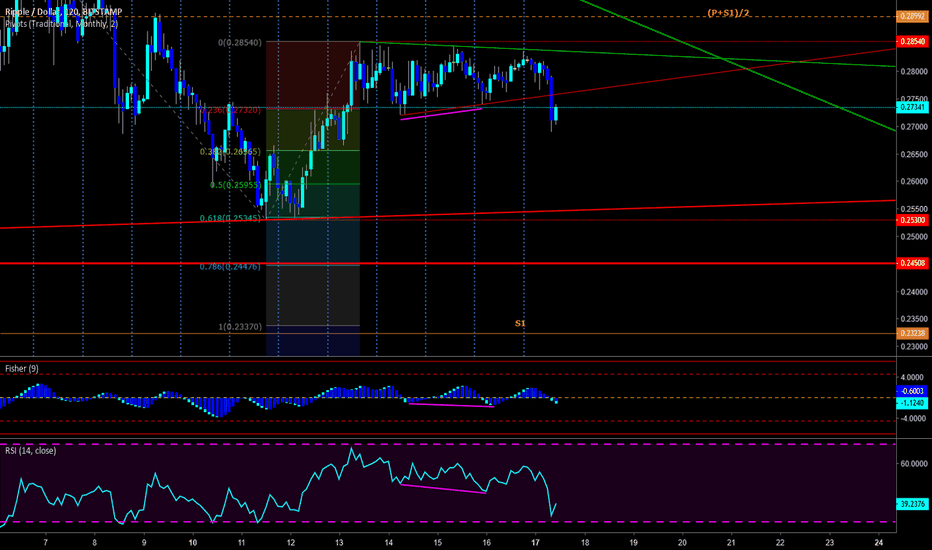Click date 13 on the time axis

[339, 542]
